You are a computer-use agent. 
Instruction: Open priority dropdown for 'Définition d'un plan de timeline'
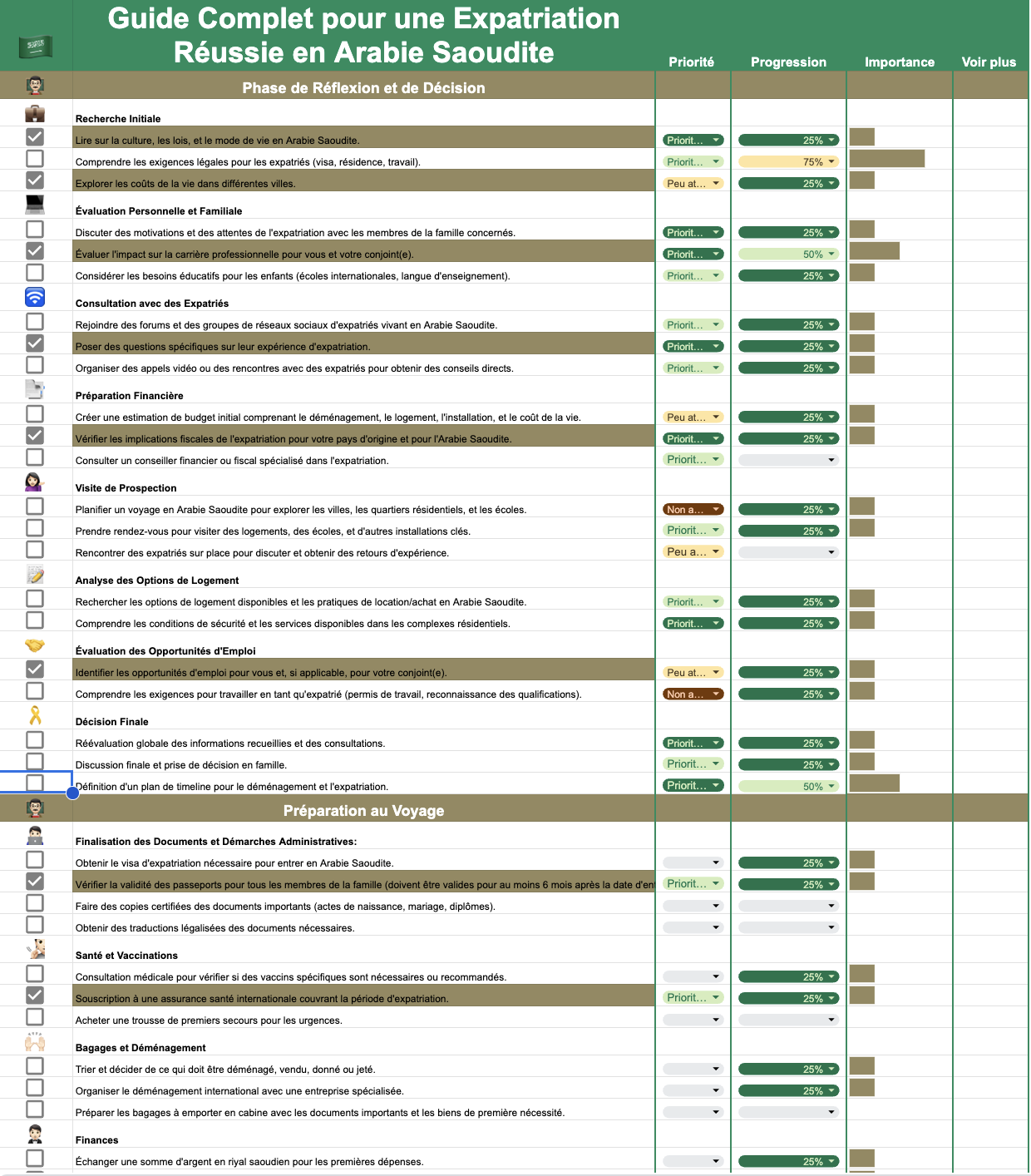[693, 785]
